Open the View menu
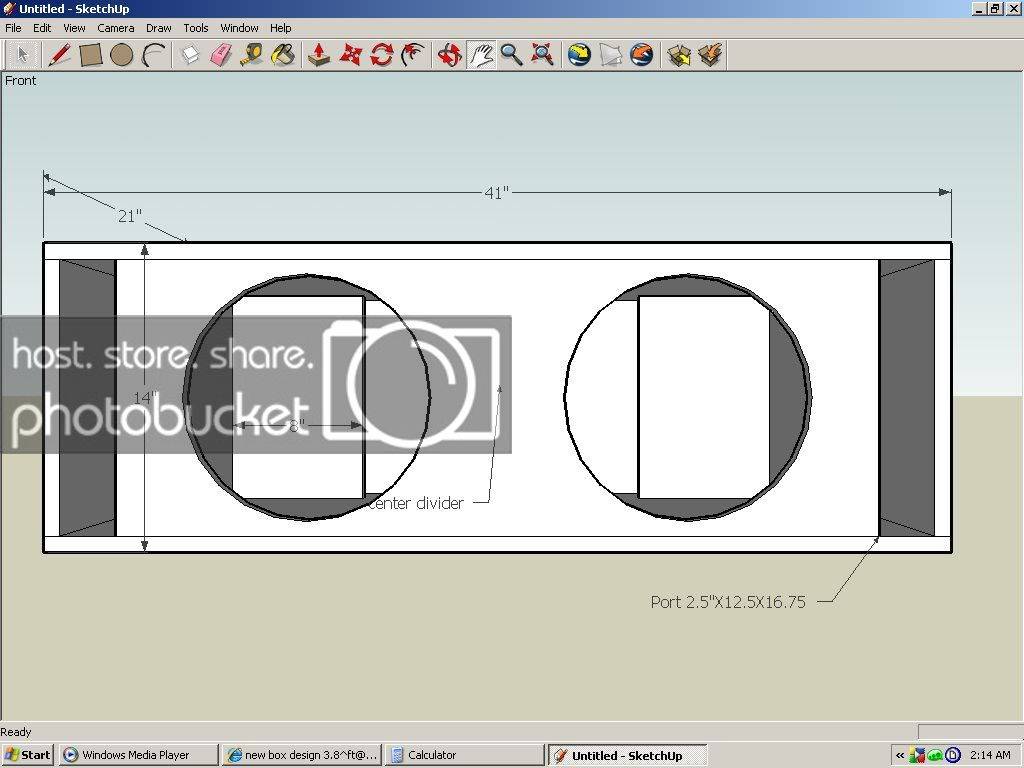The width and height of the screenshot is (1024, 768). 74,28
